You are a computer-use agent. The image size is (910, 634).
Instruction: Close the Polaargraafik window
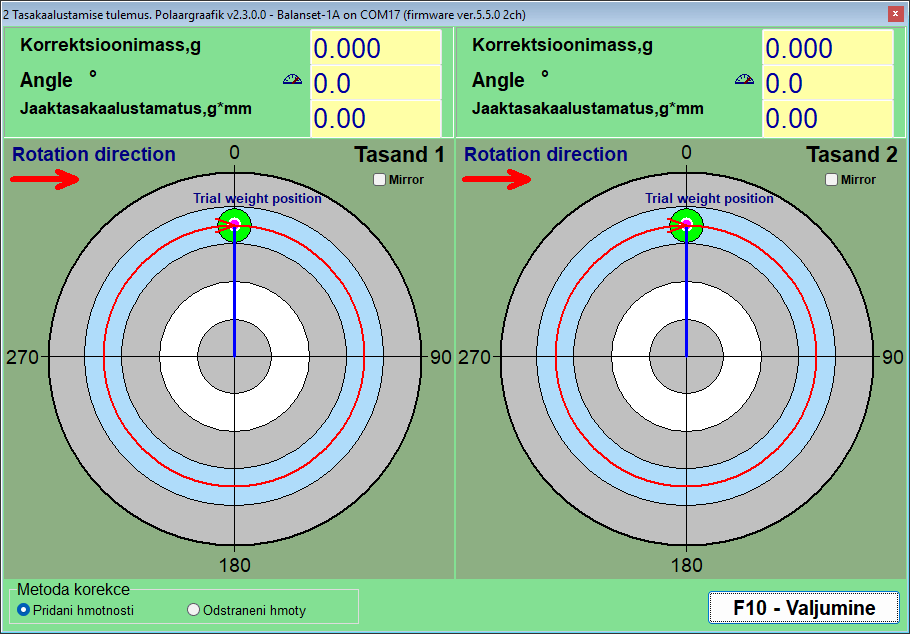click(x=896, y=14)
